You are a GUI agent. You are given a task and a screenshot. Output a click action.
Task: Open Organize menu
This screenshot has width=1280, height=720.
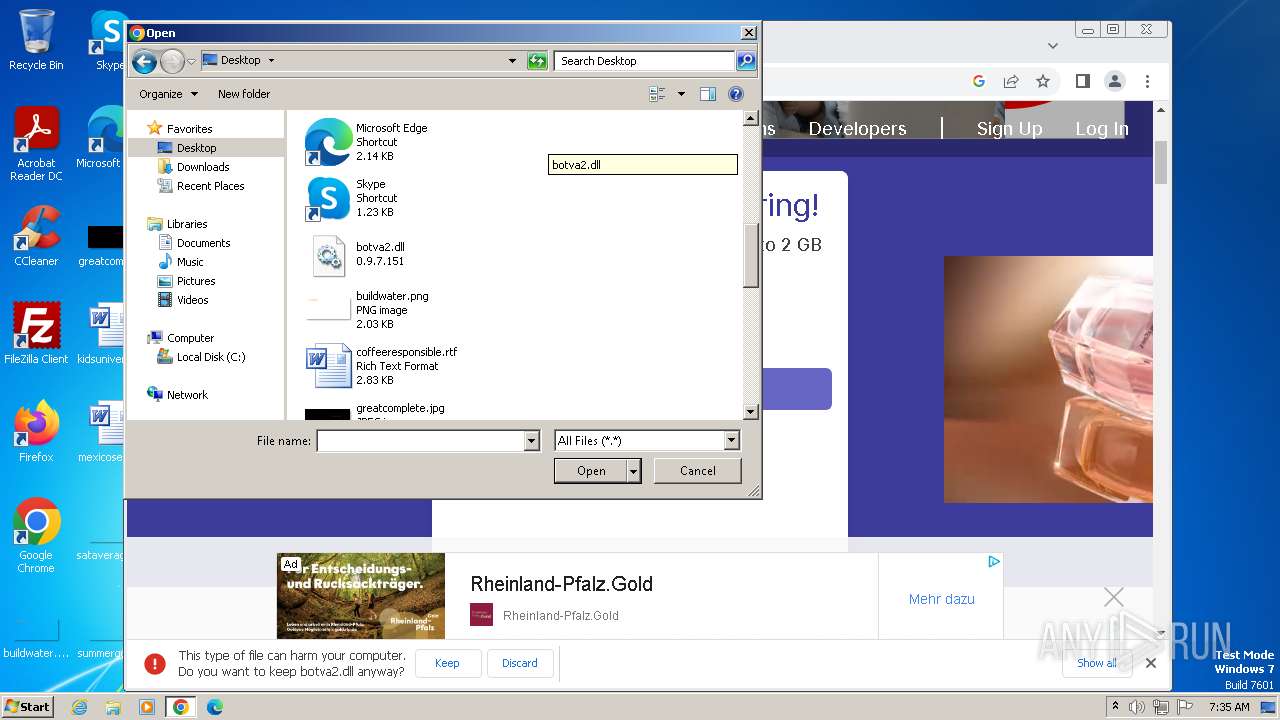[168, 94]
